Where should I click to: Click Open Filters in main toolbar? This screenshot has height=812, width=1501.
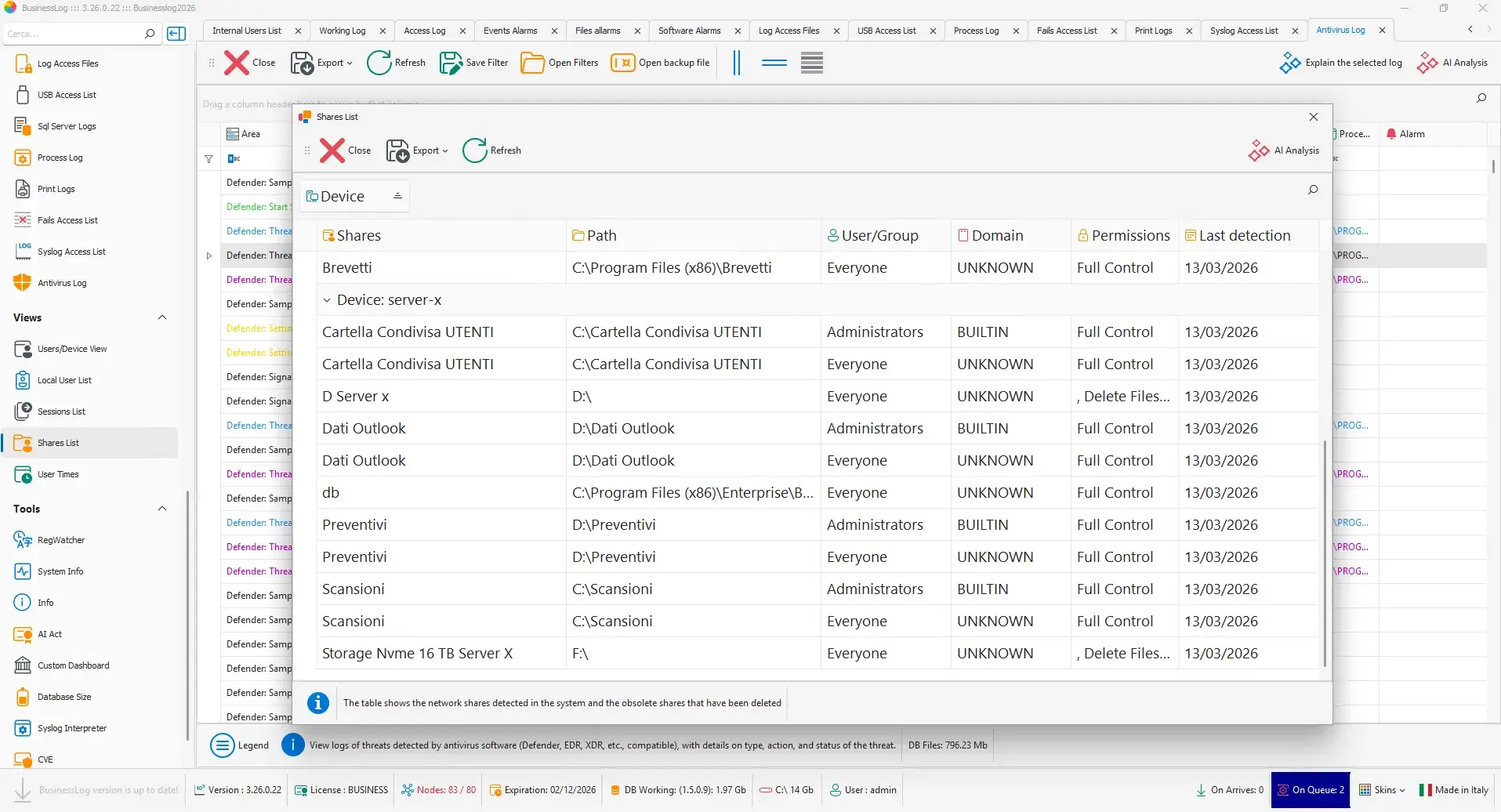560,63
